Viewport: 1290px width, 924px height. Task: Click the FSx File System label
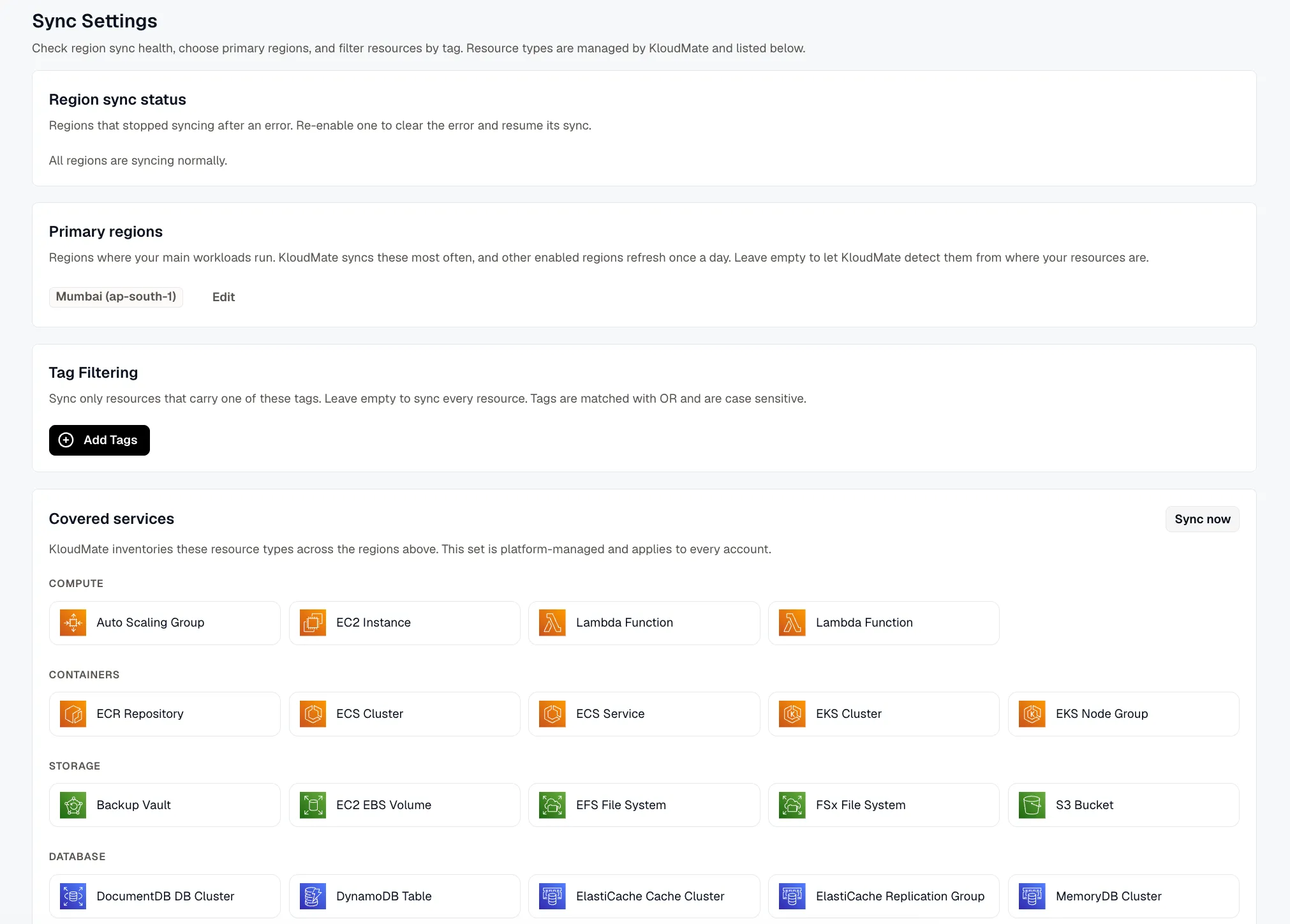click(x=861, y=805)
